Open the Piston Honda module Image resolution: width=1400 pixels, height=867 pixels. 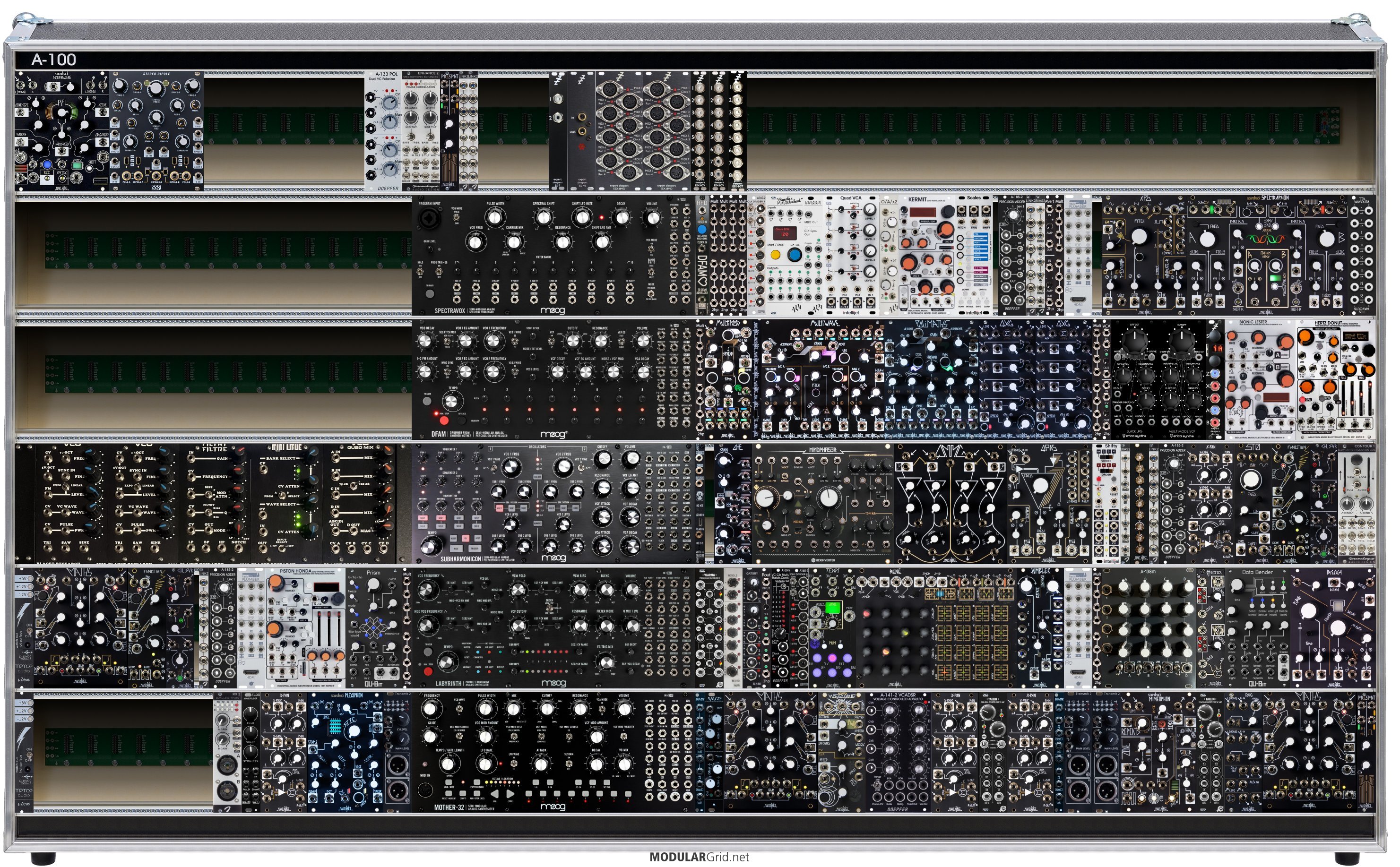click(306, 628)
